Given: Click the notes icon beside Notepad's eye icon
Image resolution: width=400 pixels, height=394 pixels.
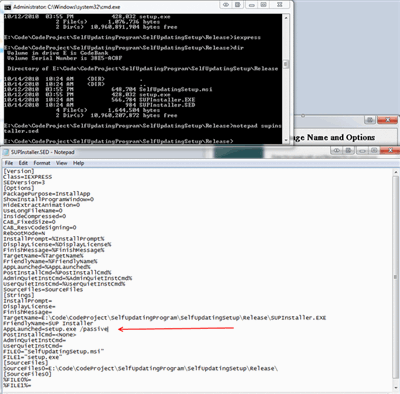Looking at the screenshot, I should (x=349, y=150).
